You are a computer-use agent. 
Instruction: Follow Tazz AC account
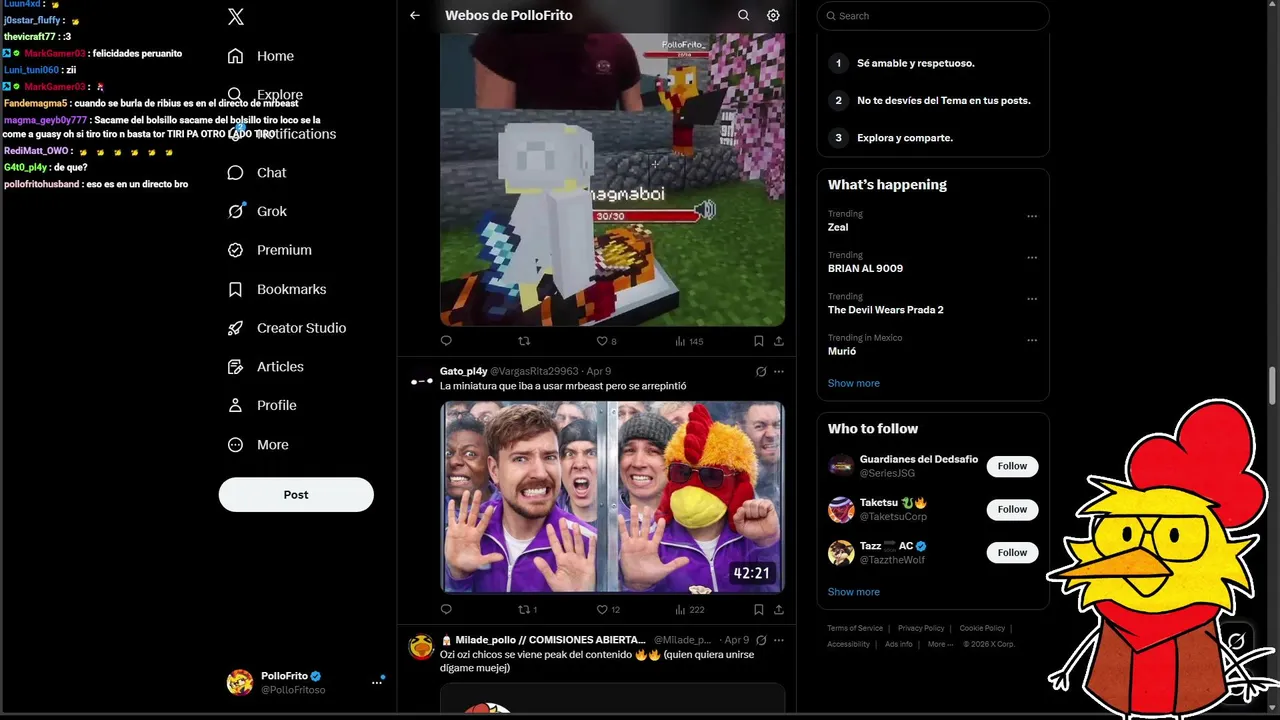[1012, 552]
